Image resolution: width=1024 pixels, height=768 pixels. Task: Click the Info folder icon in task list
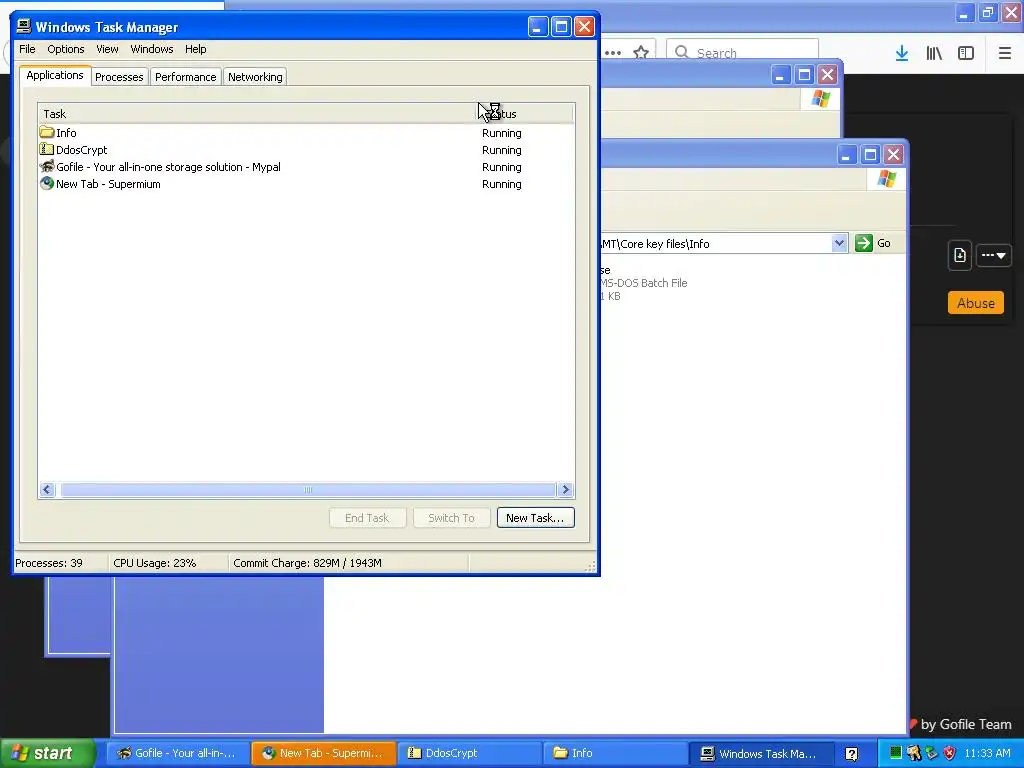tap(46, 133)
